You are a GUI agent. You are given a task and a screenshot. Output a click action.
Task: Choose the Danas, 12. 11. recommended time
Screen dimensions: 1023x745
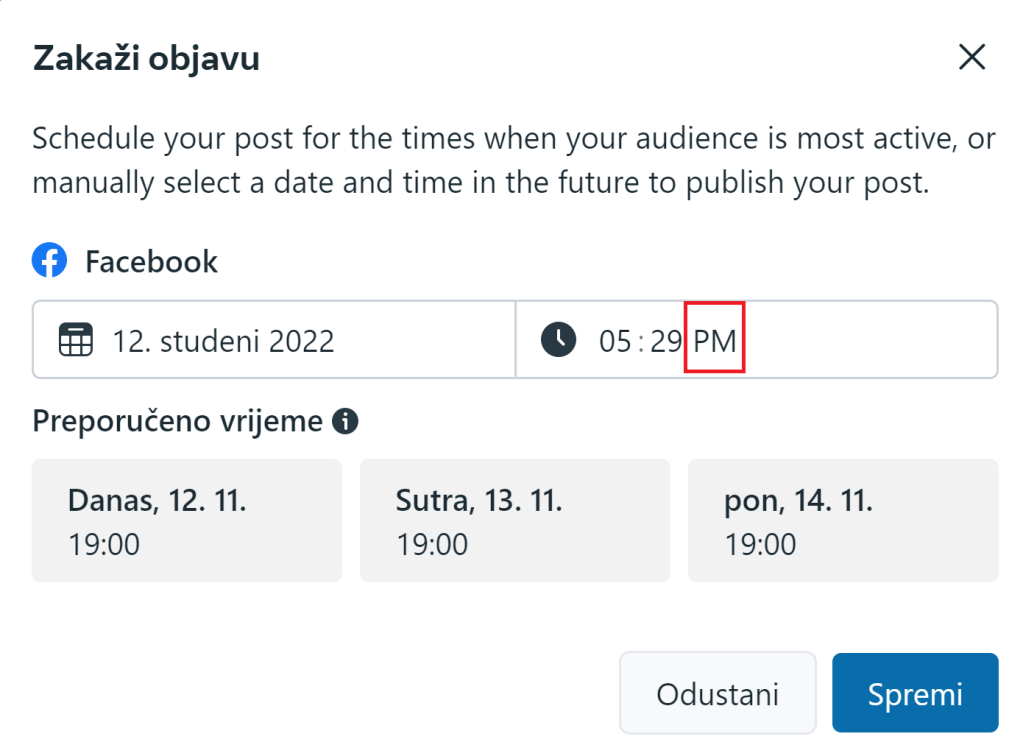(187, 521)
